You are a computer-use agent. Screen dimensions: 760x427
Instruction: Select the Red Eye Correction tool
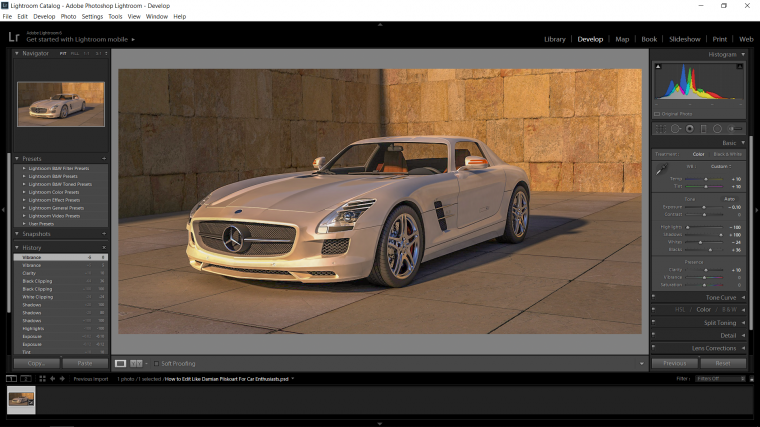tap(690, 129)
